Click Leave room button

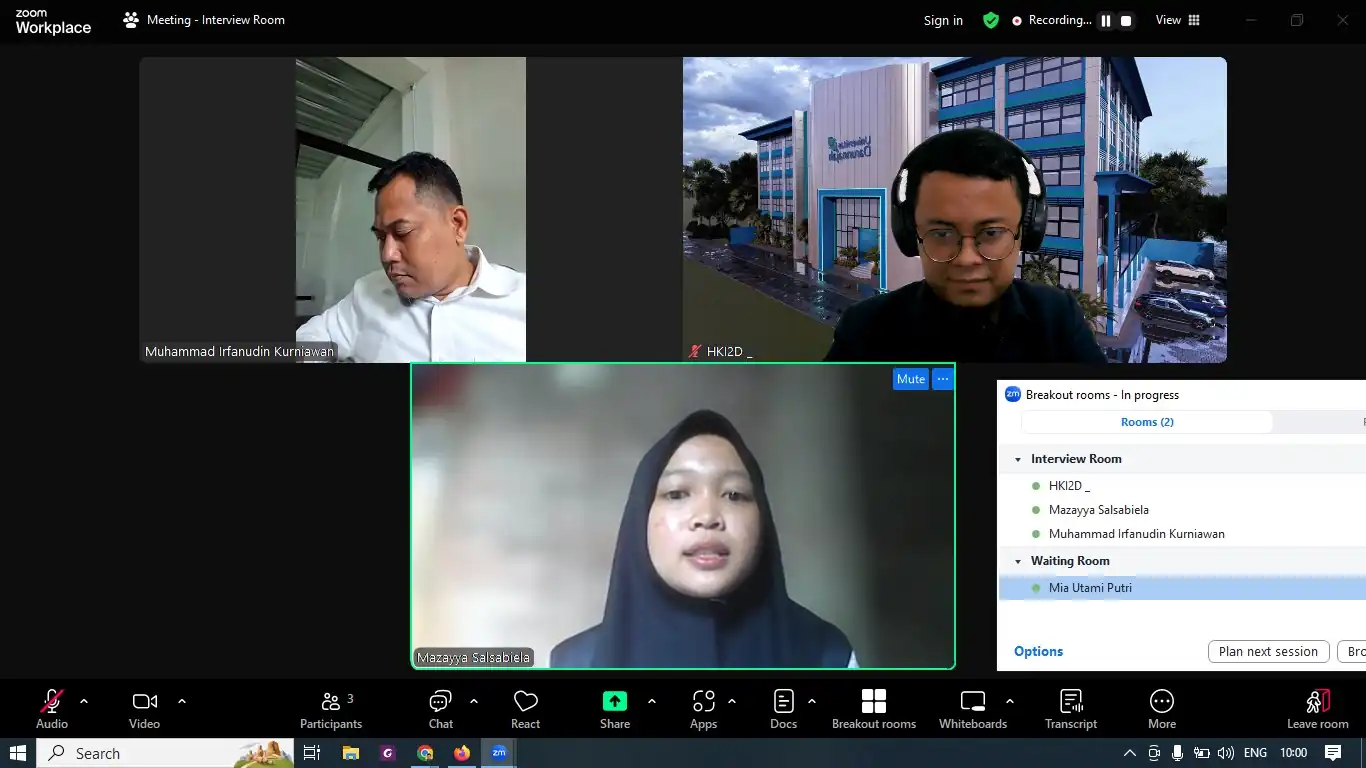pyautogui.click(x=1318, y=709)
